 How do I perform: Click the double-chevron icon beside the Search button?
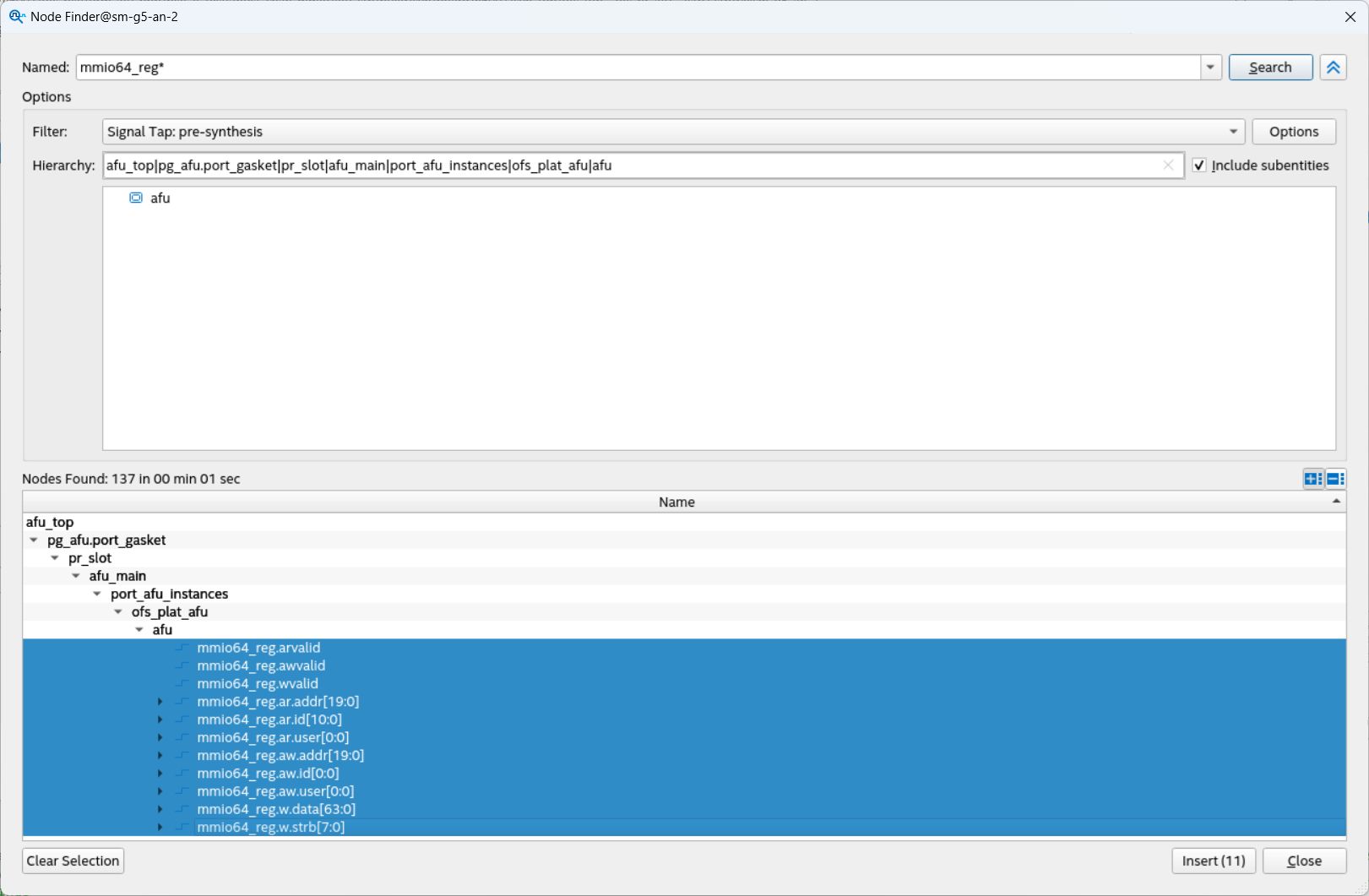pos(1333,67)
